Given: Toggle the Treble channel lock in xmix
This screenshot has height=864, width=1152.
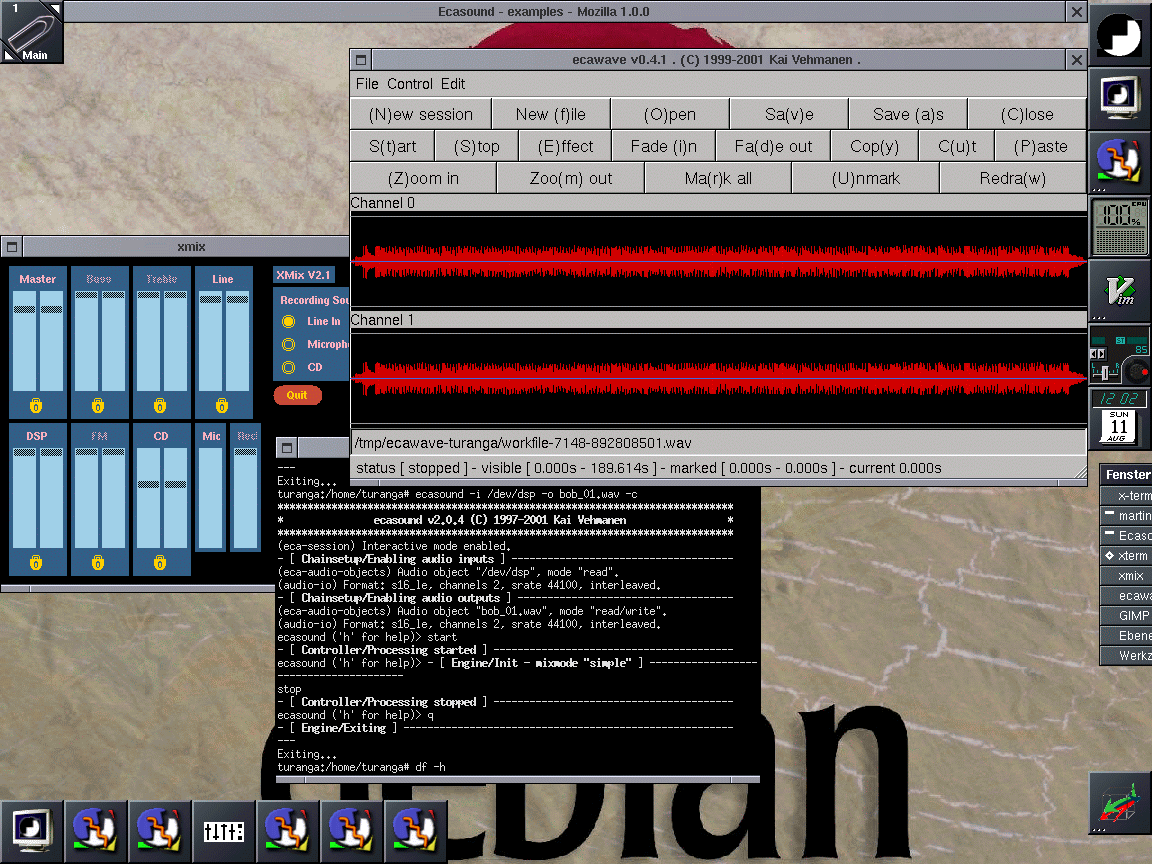Looking at the screenshot, I should pyautogui.click(x=160, y=406).
